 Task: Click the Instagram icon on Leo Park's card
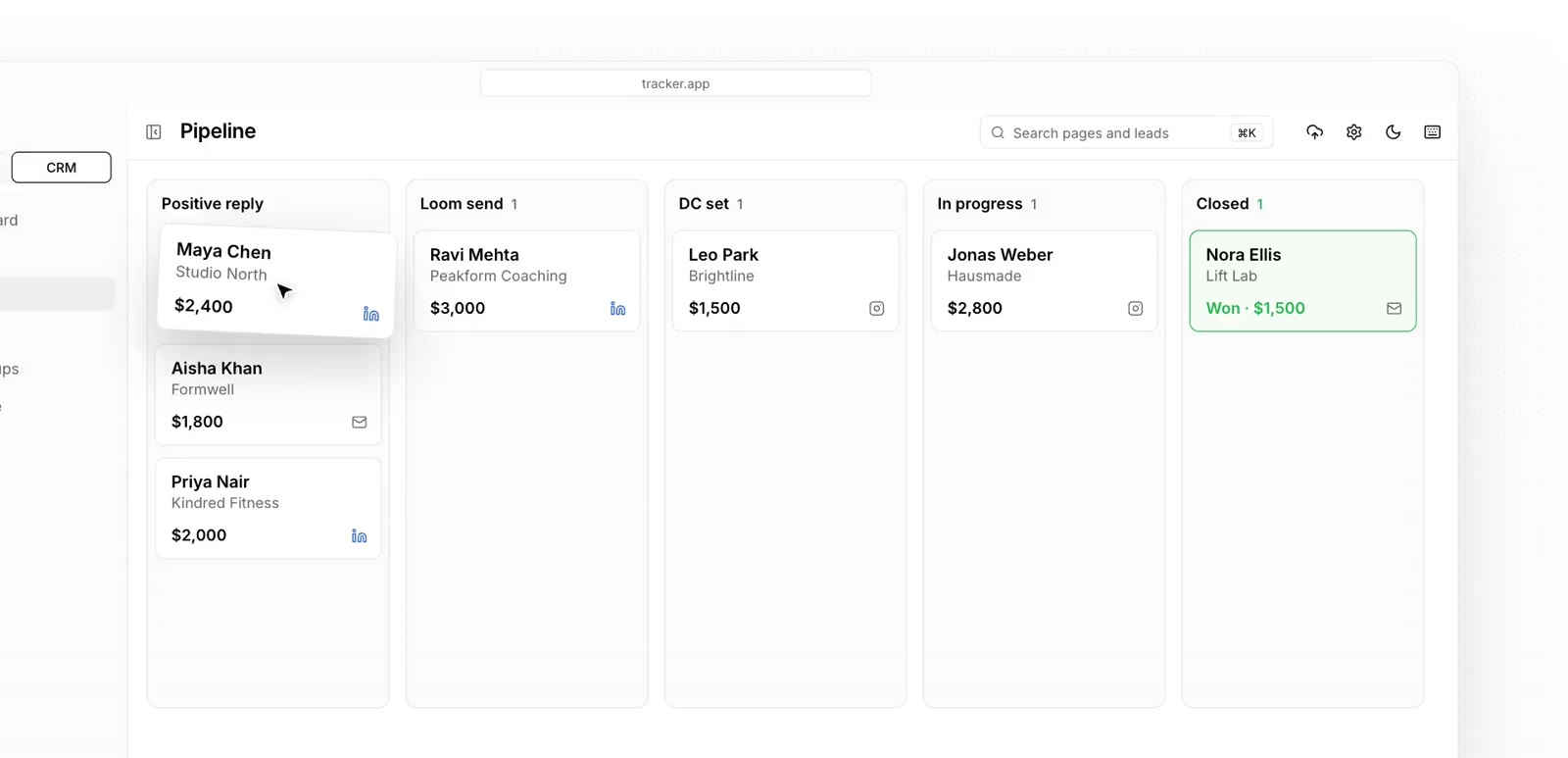tap(877, 309)
